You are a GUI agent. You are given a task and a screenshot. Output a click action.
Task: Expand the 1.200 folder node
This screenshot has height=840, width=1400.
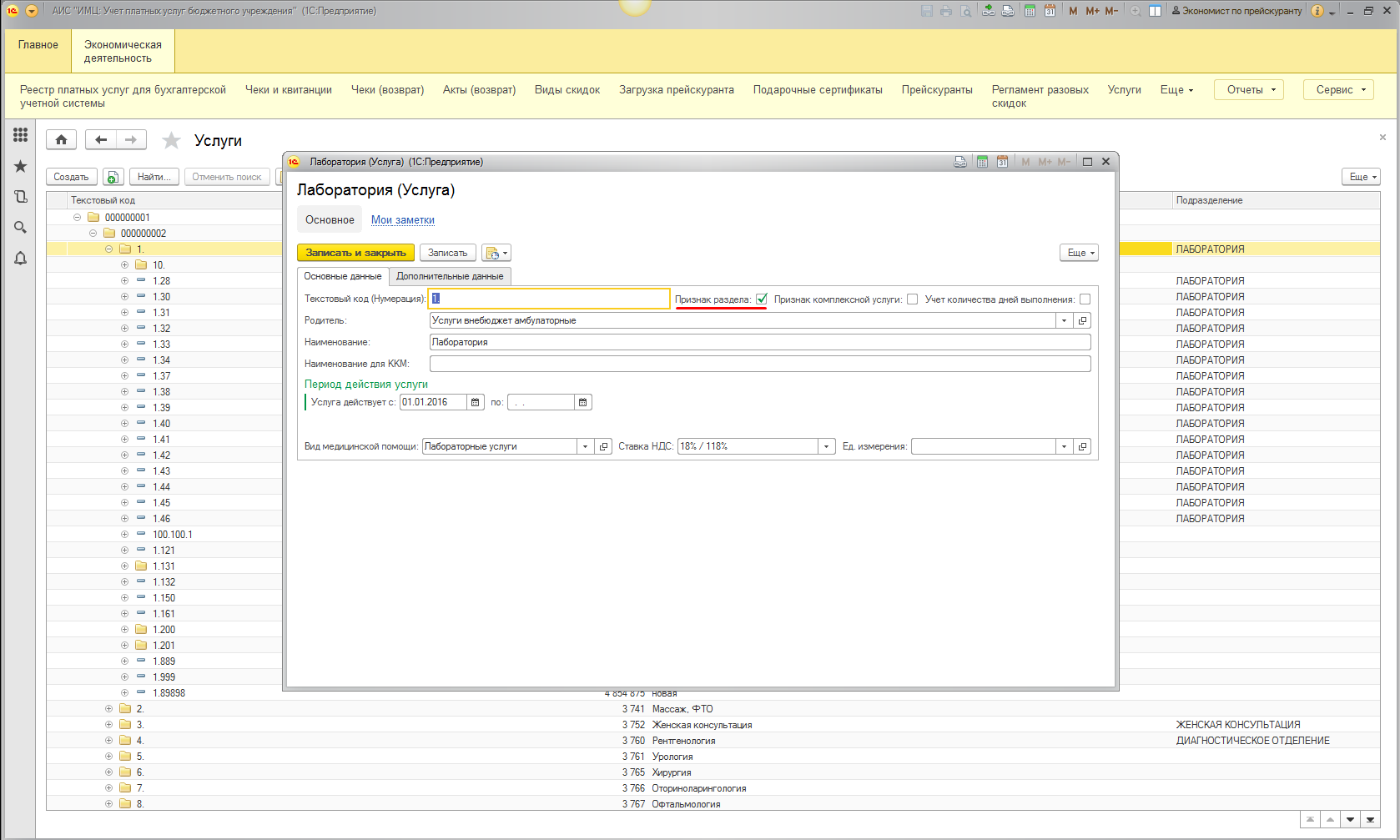(124, 630)
